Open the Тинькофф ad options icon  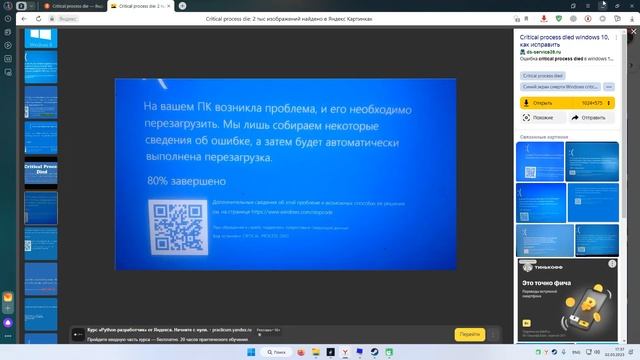(612, 264)
